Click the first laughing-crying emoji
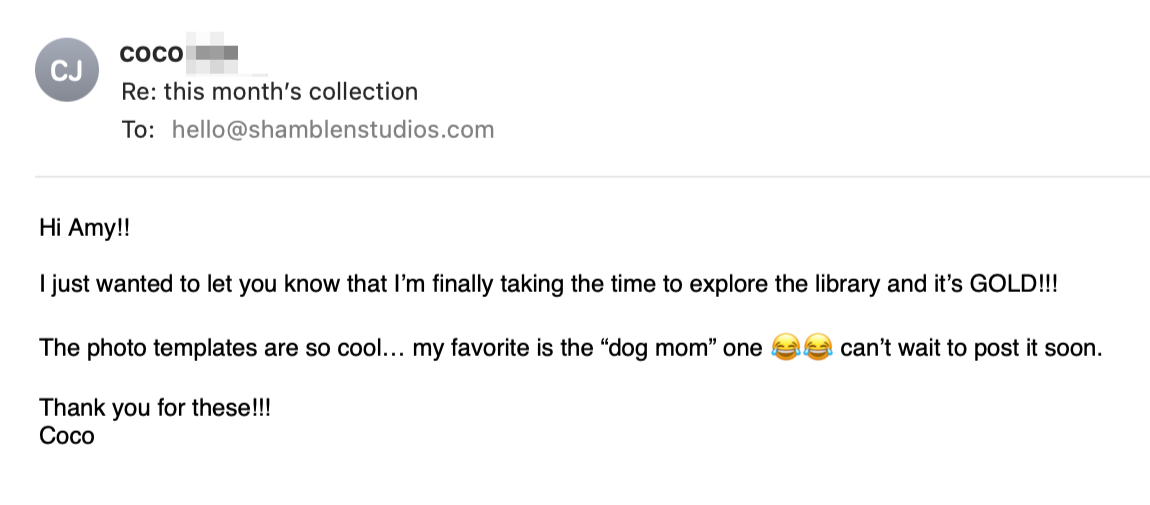Image resolution: width=1150 pixels, height=505 pixels. coord(786,350)
